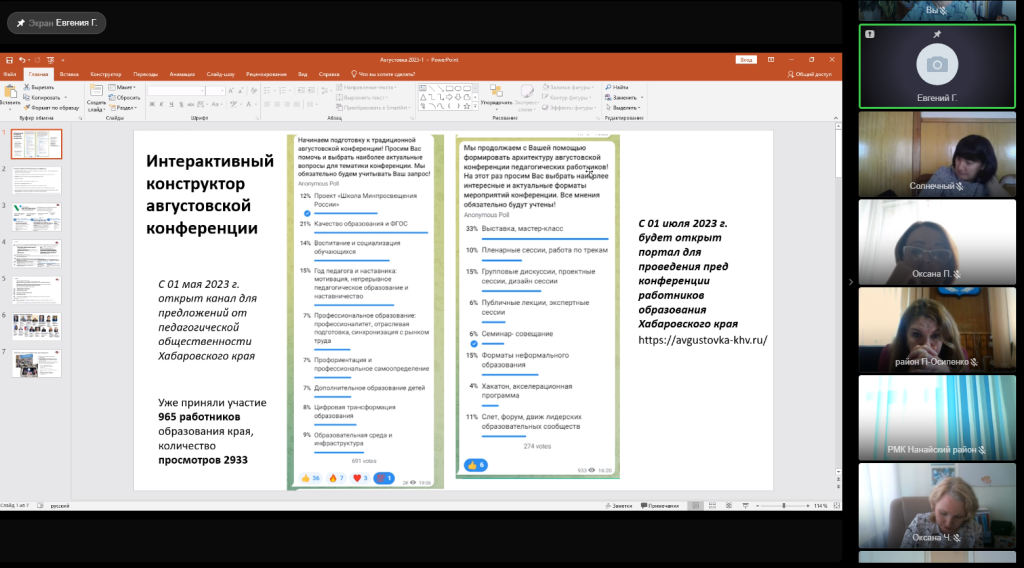Expand the shapes gallery more arrow
The image size is (1024, 568).
[475, 106]
